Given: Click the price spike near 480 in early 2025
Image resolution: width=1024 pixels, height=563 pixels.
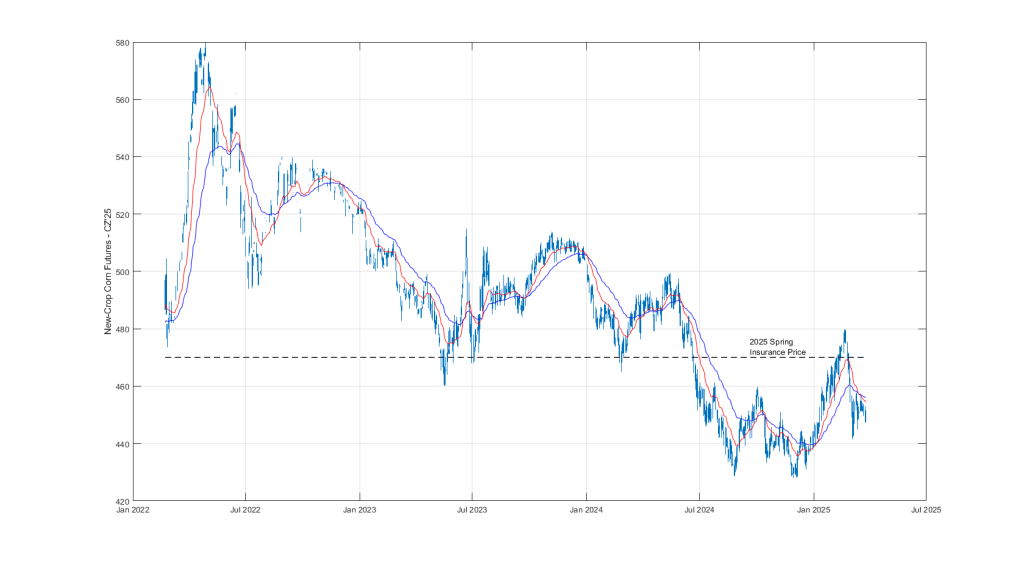Looking at the screenshot, I should click(845, 333).
